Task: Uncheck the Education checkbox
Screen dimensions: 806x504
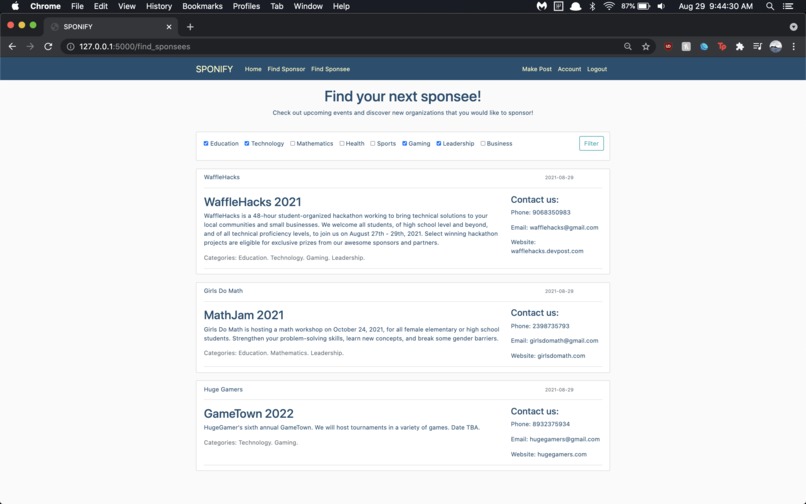Action: pyautogui.click(x=206, y=143)
